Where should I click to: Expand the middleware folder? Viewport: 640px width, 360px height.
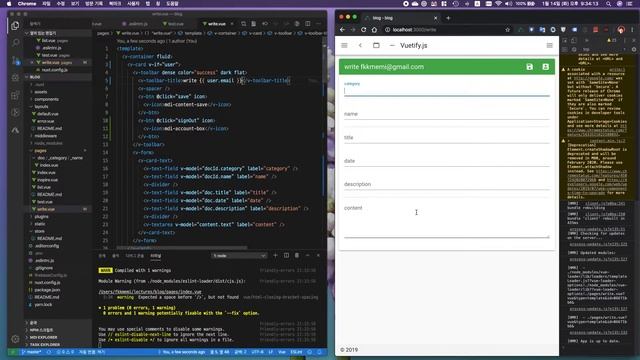45,136
